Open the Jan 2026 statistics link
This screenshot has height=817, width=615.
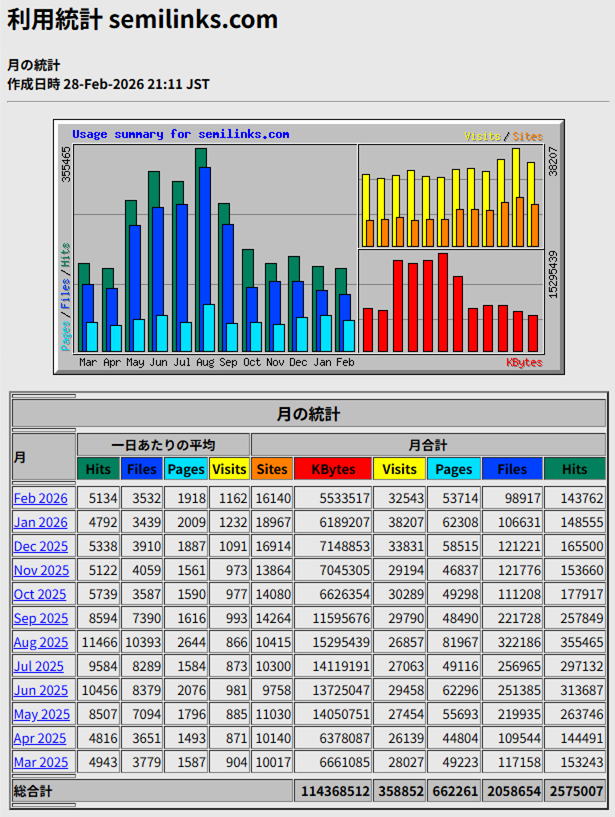tap(41, 522)
